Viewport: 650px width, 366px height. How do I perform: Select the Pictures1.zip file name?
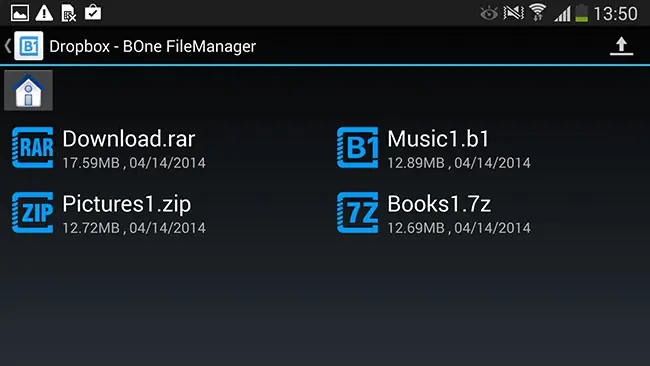[x=127, y=204]
